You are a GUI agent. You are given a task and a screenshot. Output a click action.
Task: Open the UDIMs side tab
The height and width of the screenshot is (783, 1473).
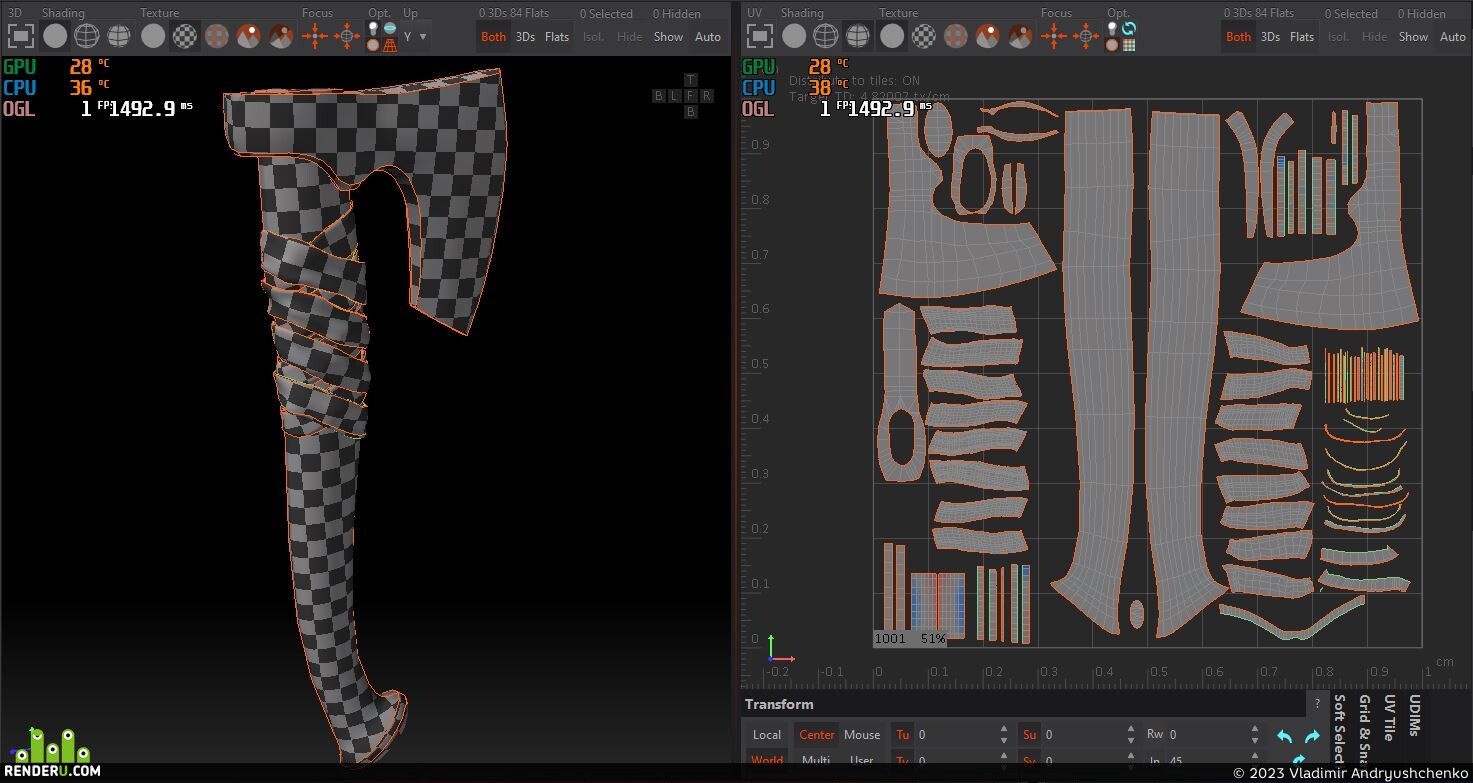tap(1415, 718)
